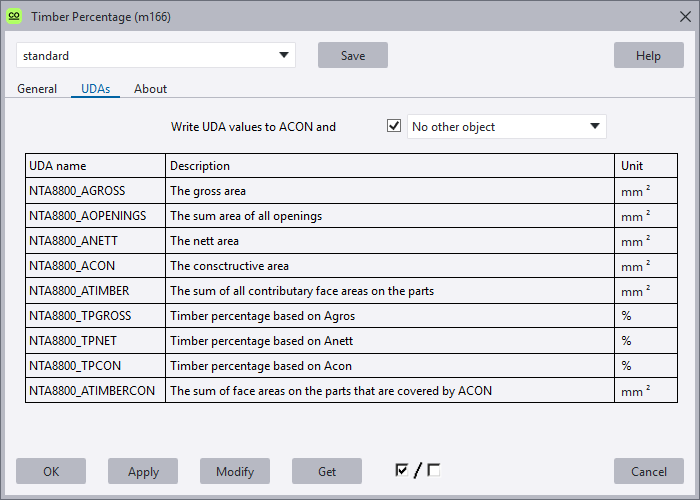Switch to the General tab

click(37, 89)
